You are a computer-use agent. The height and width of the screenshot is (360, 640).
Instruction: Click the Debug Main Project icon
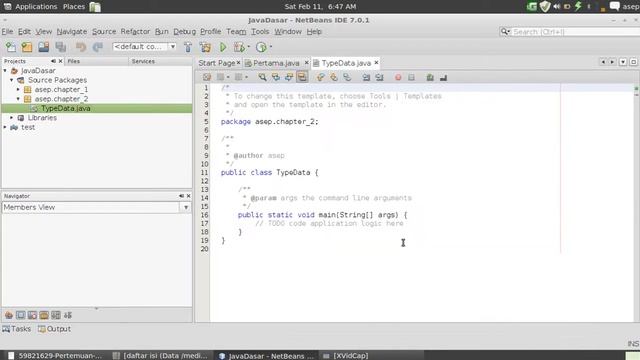[x=239, y=47]
